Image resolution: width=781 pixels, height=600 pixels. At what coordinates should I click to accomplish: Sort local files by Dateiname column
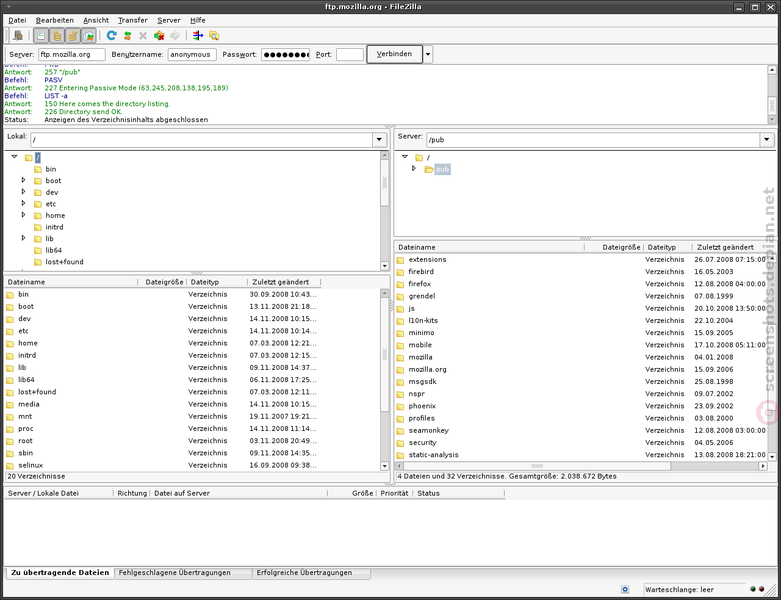[71, 282]
